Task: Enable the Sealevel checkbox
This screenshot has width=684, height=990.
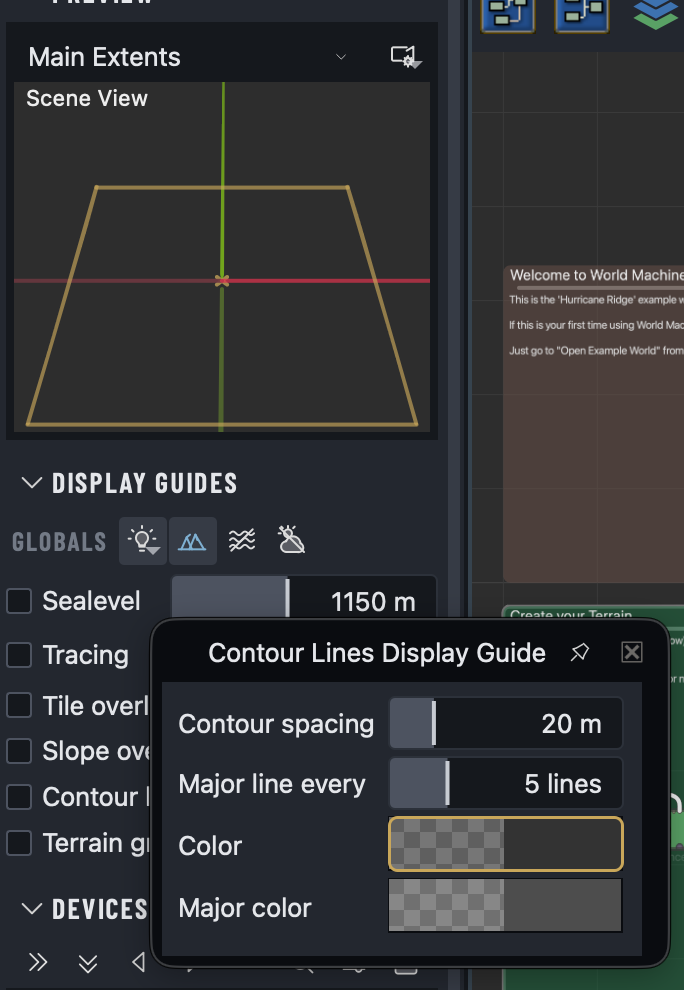Action: point(19,600)
